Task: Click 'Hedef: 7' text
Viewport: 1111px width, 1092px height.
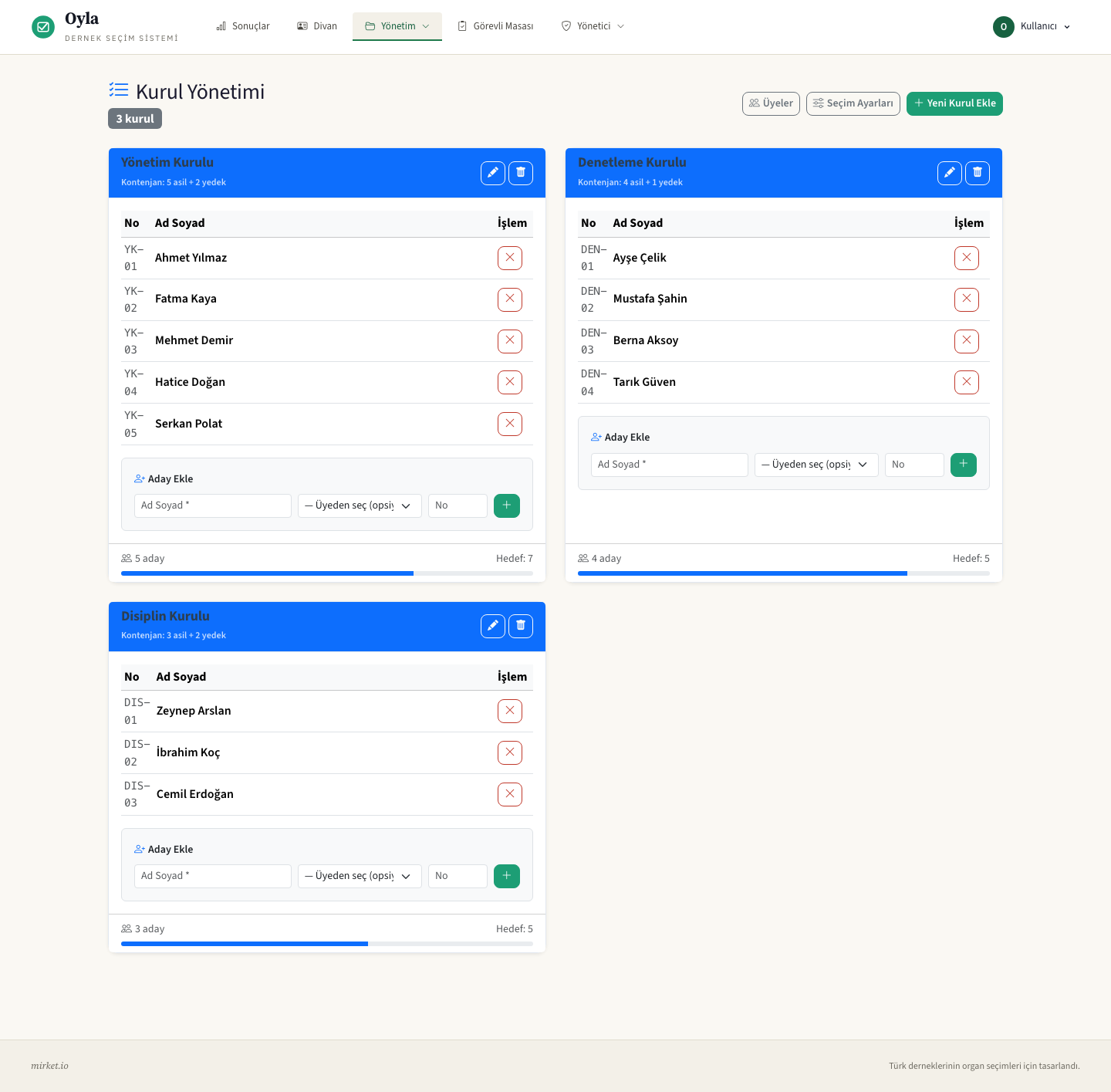Action: click(515, 559)
